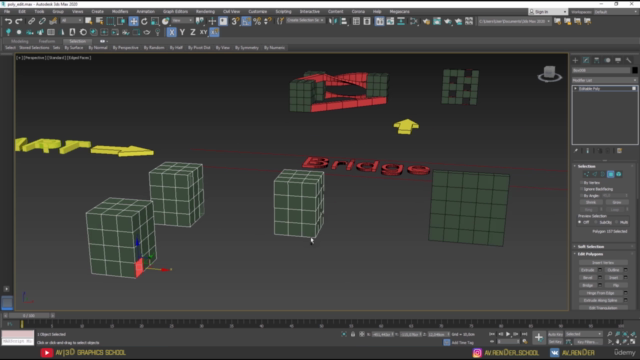Select the Off preview selection radio
This screenshot has width=640, height=360.
click(580, 222)
